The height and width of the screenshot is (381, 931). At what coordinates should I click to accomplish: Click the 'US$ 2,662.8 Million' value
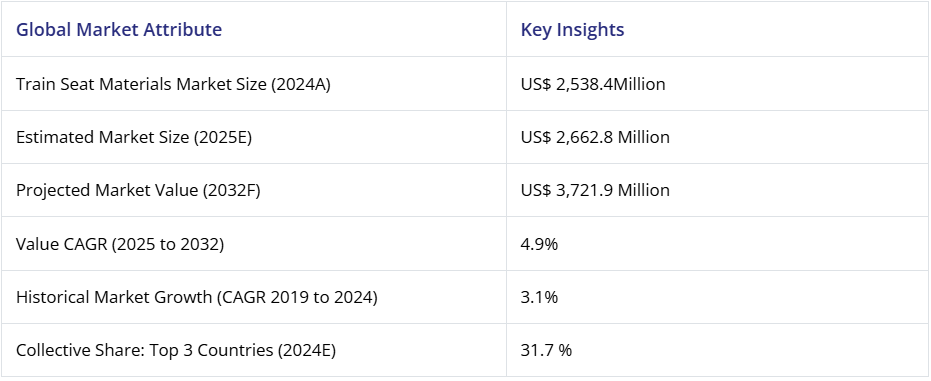point(595,137)
